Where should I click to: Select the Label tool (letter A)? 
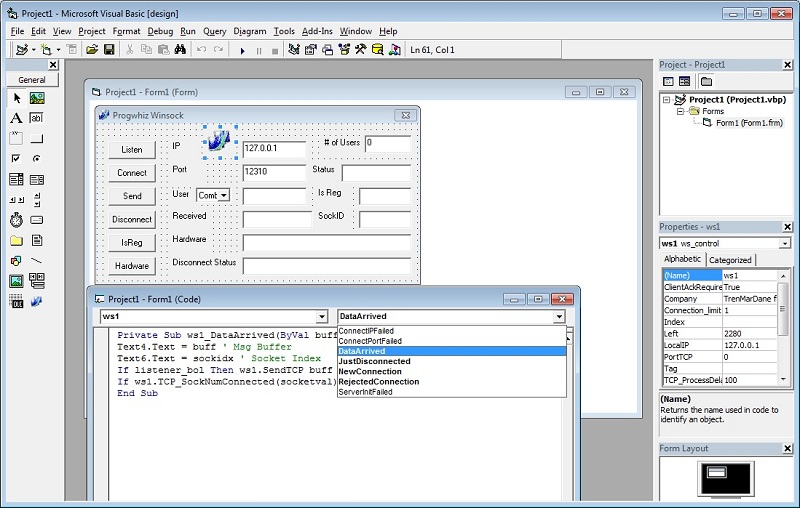pyautogui.click(x=16, y=118)
